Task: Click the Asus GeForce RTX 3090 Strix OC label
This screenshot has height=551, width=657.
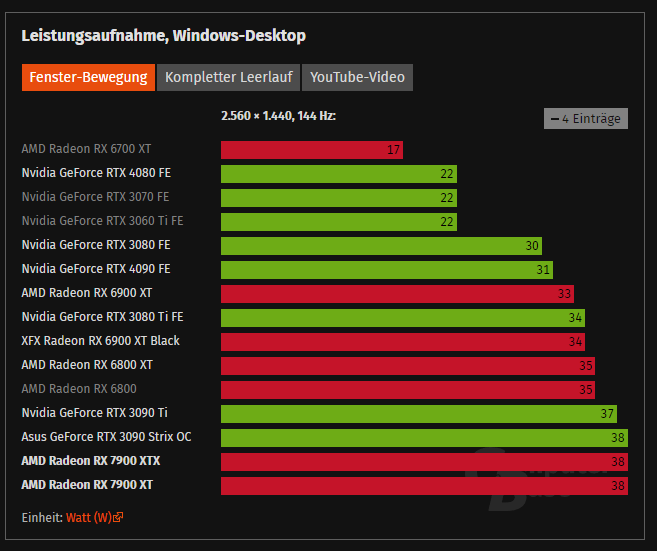Action: tap(106, 437)
